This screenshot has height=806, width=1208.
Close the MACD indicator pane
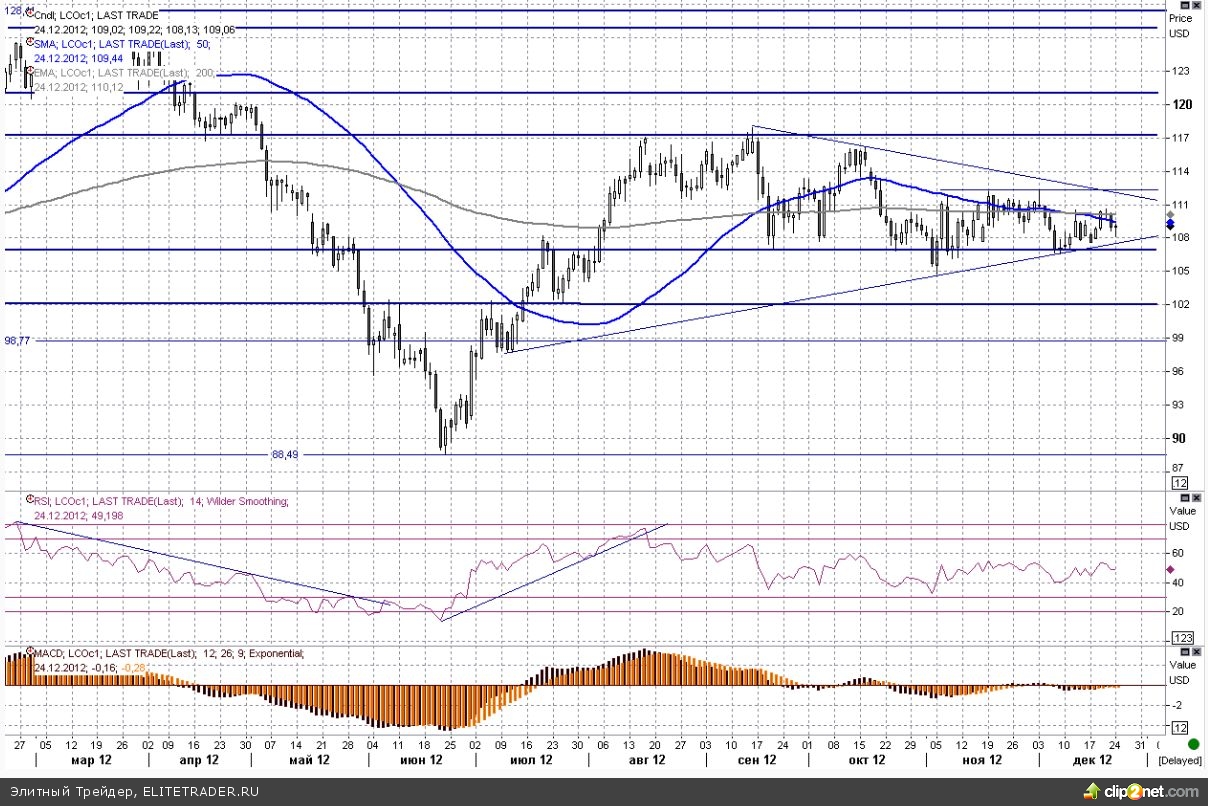tap(1198, 650)
